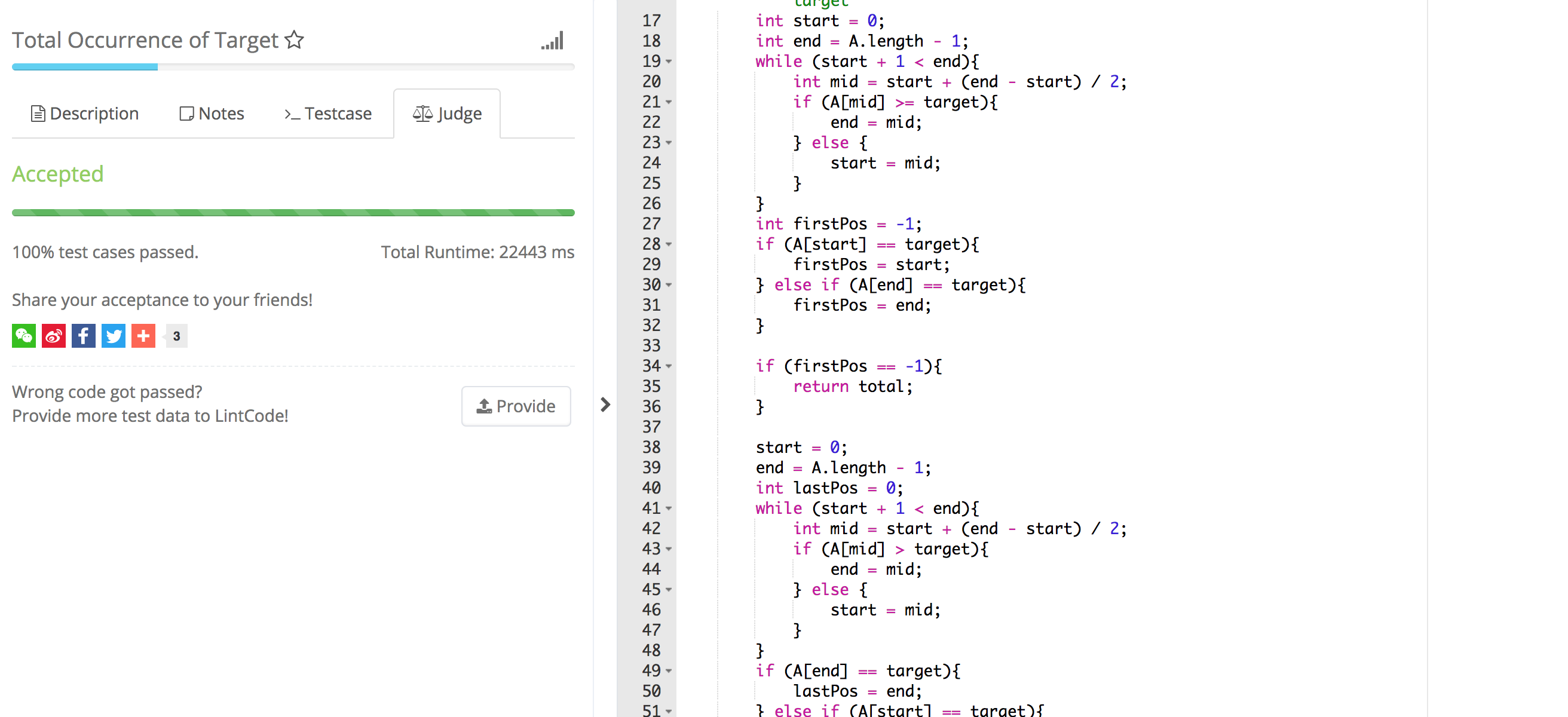Click the Provide test data button

pyautogui.click(x=516, y=406)
